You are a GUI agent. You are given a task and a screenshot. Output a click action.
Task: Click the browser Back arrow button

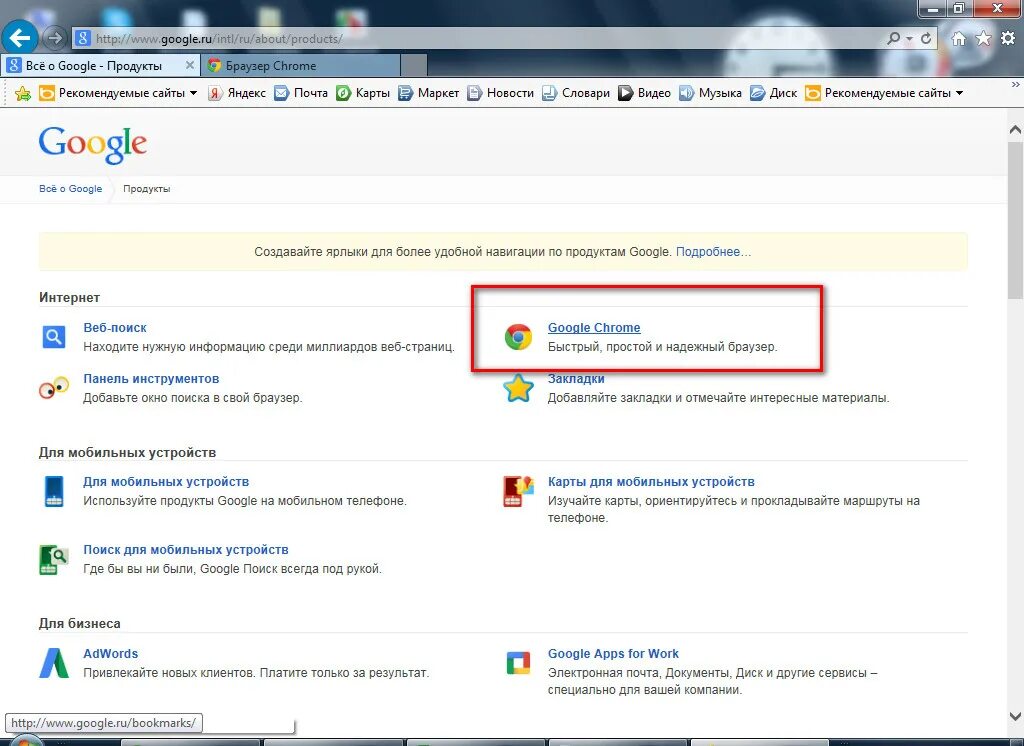tap(20, 37)
